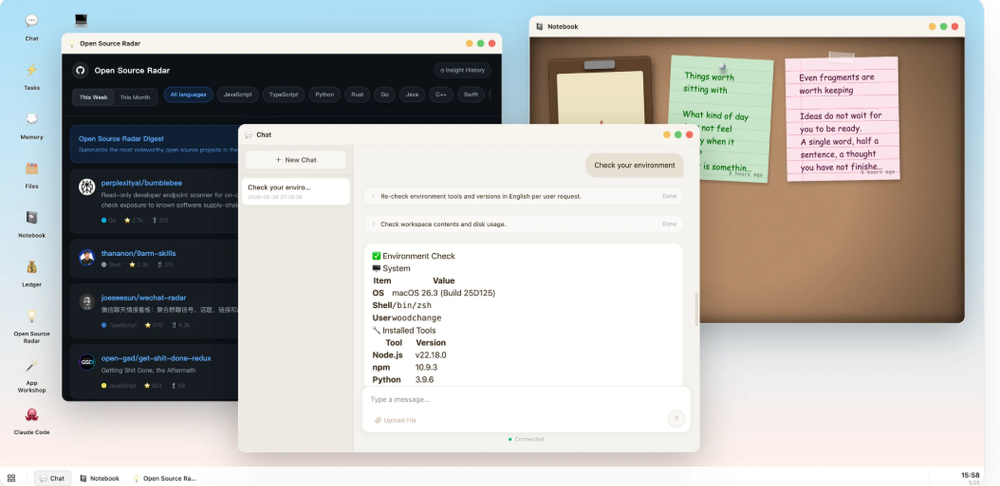Click the Node.js v22.18.0 version row
This screenshot has height=486, width=1000.
409,355
